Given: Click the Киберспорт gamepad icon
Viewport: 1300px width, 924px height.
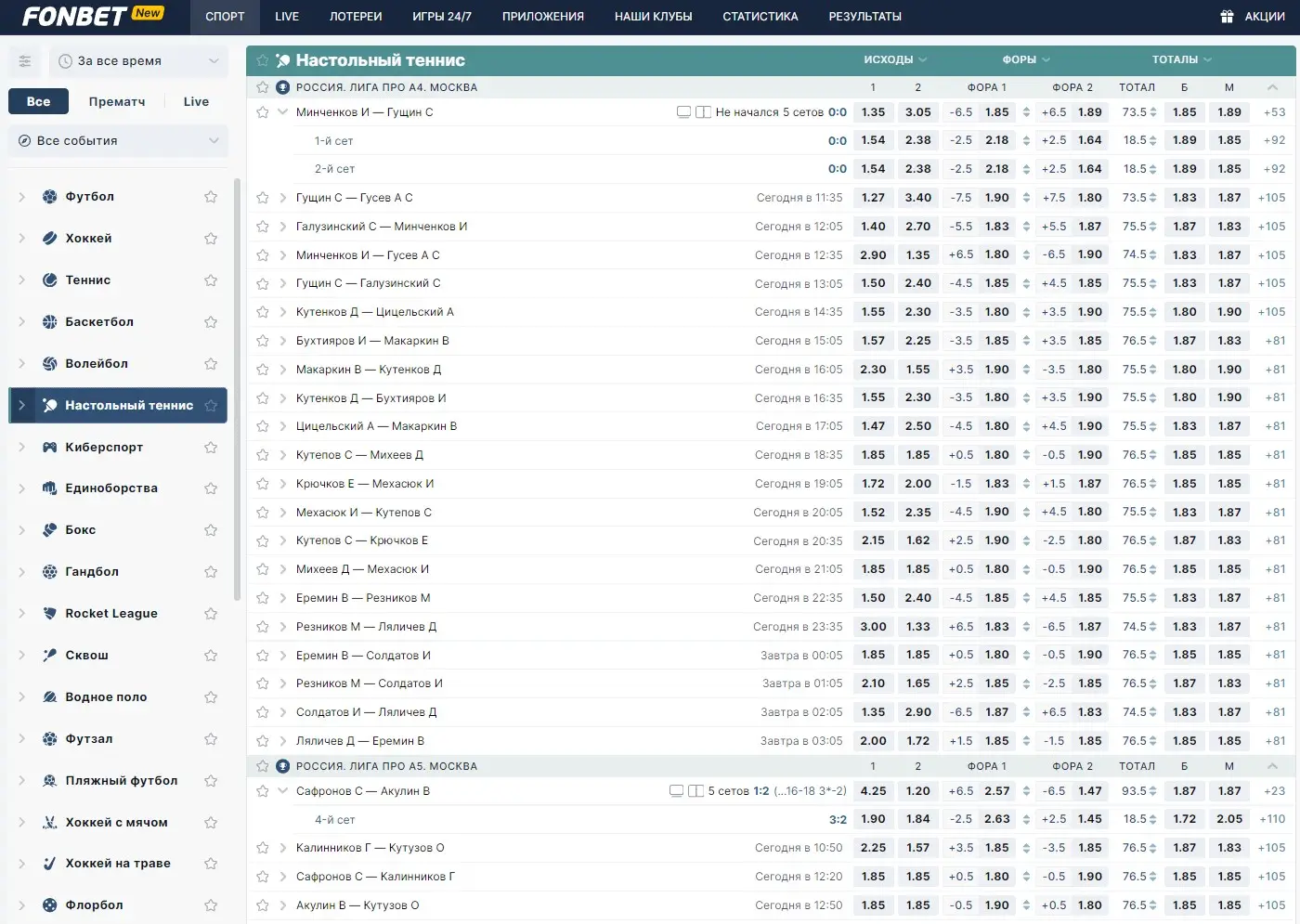Looking at the screenshot, I should (50, 448).
